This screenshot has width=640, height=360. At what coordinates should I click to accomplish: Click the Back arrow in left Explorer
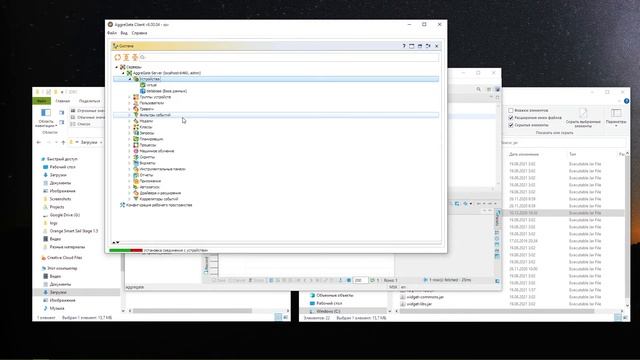pyautogui.click(x=39, y=142)
